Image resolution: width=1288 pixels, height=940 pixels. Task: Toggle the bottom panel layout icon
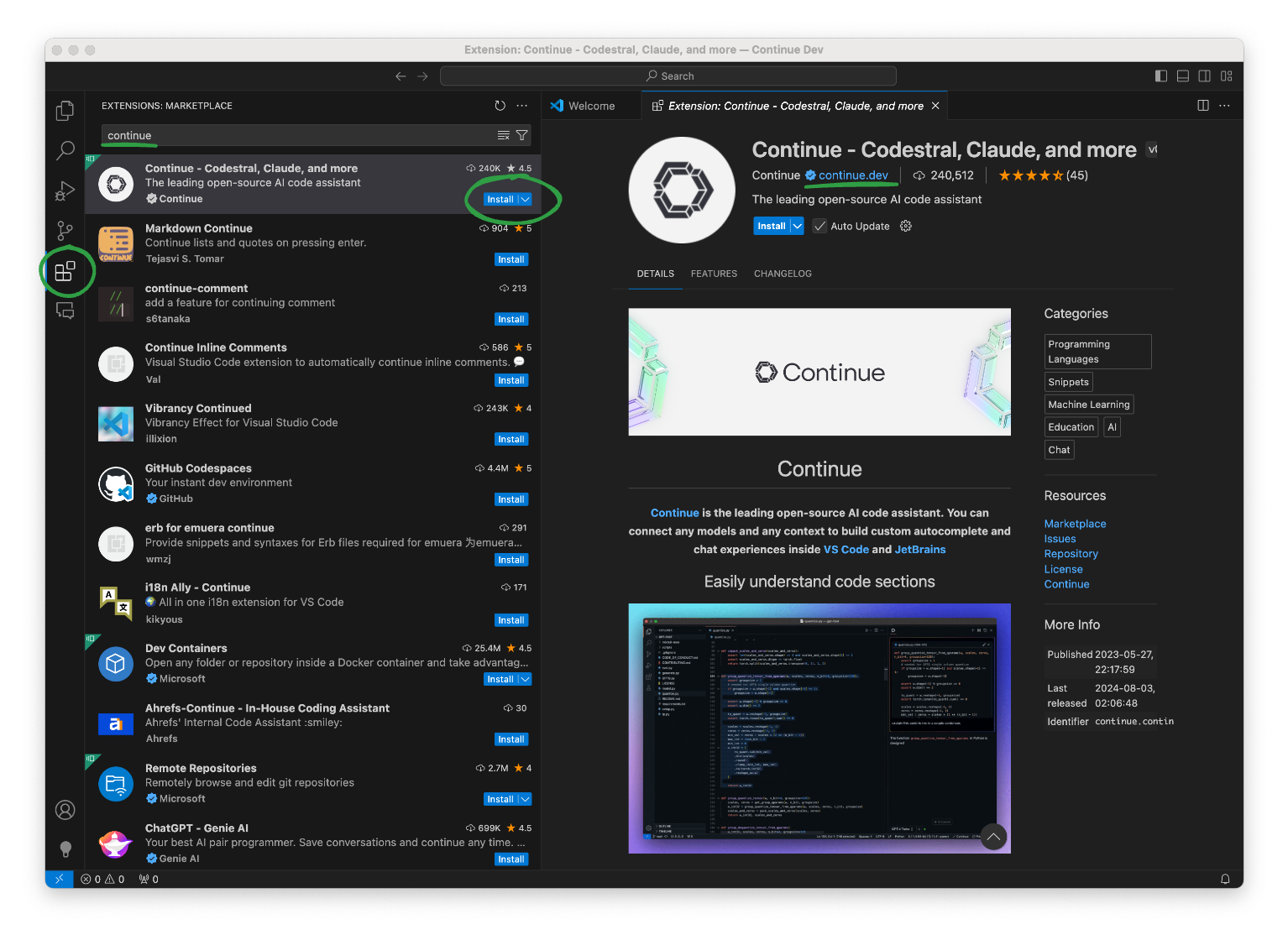[x=1183, y=76]
